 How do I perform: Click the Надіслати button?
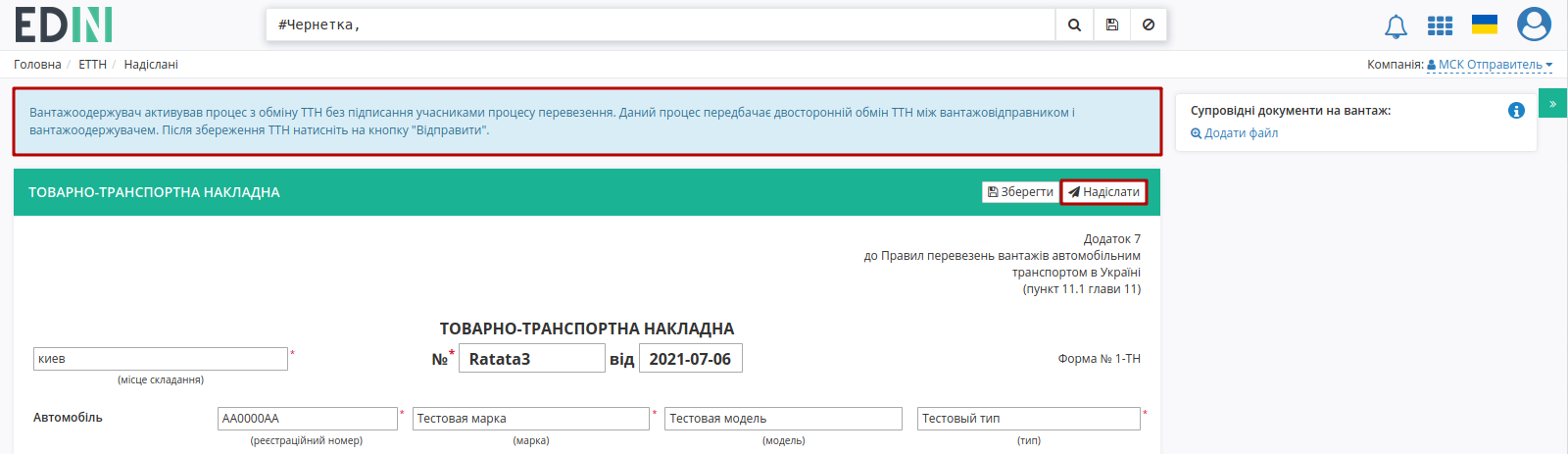click(x=1103, y=192)
